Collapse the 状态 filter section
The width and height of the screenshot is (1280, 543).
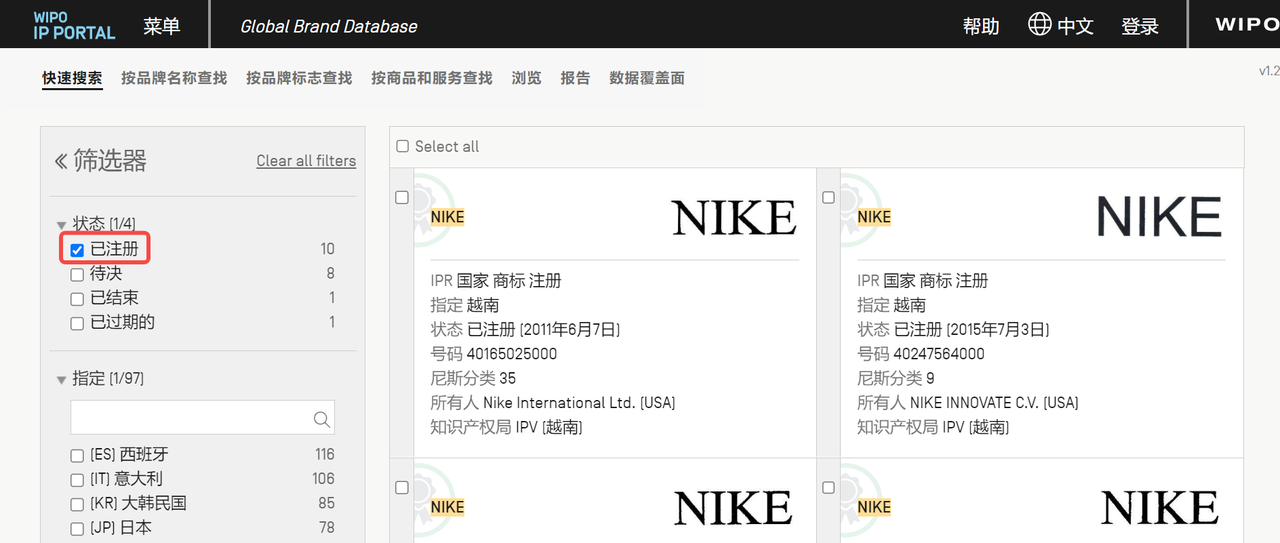click(x=62, y=224)
